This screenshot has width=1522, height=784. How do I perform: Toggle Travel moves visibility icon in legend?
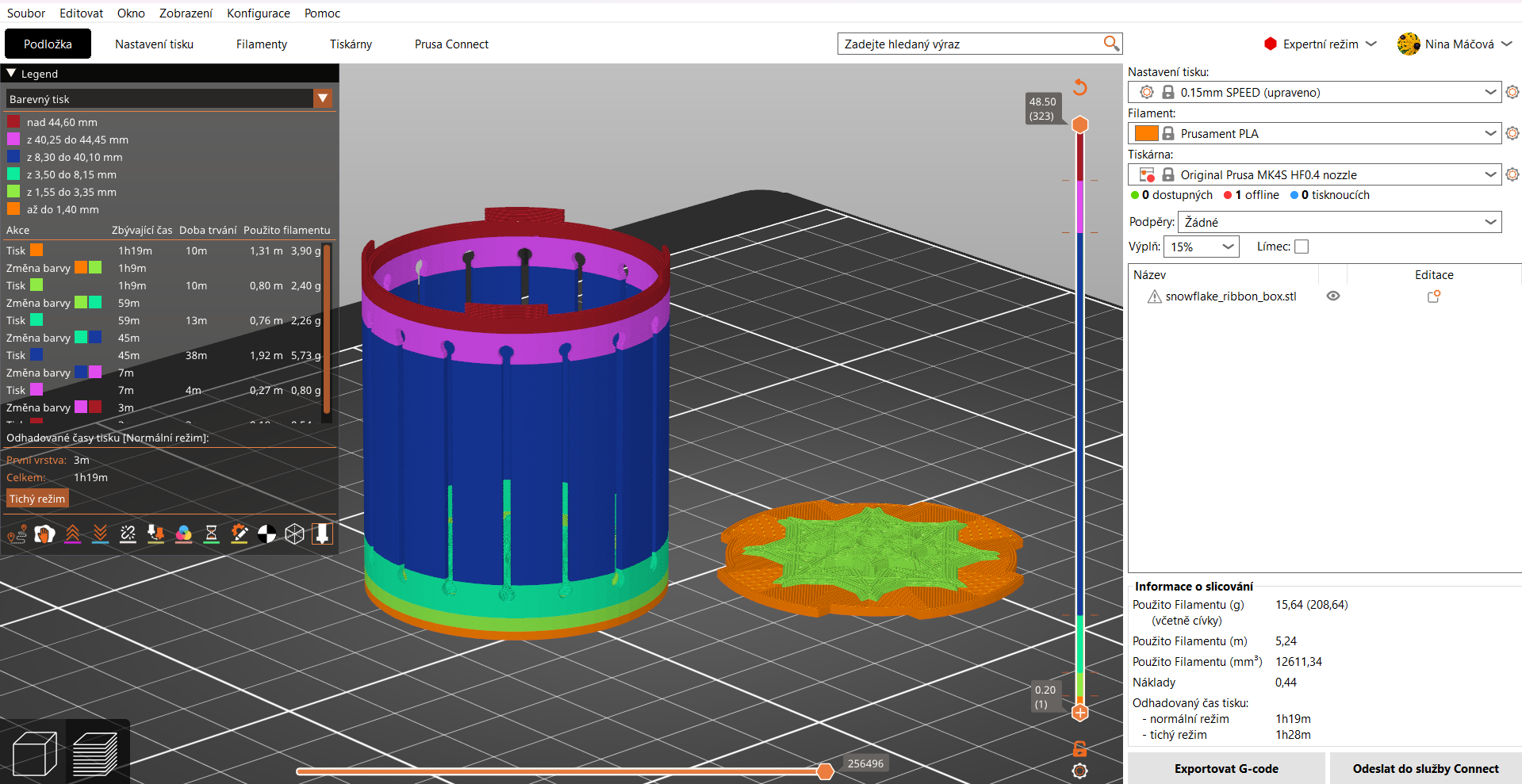tap(17, 534)
